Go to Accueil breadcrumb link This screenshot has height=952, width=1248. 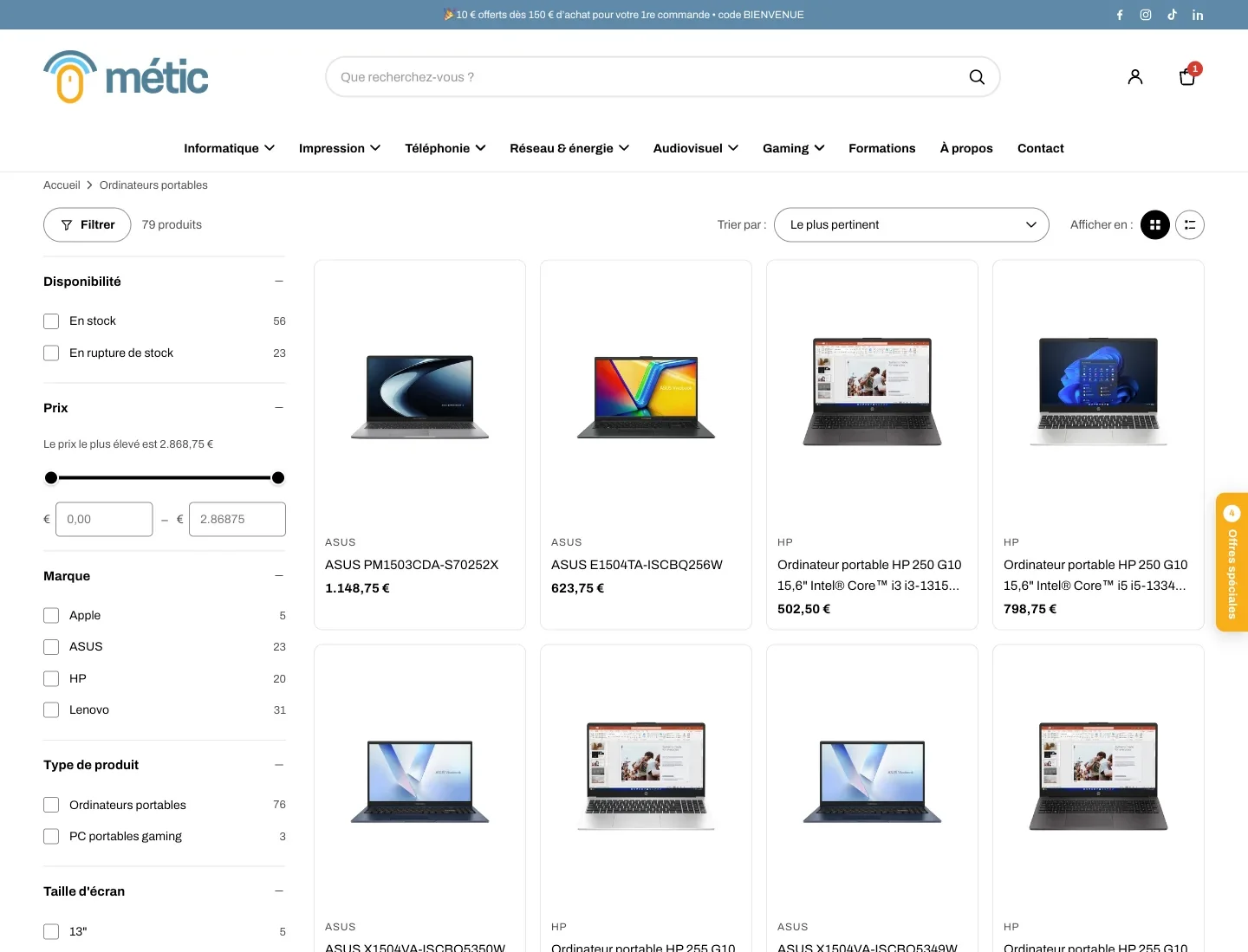coord(62,185)
